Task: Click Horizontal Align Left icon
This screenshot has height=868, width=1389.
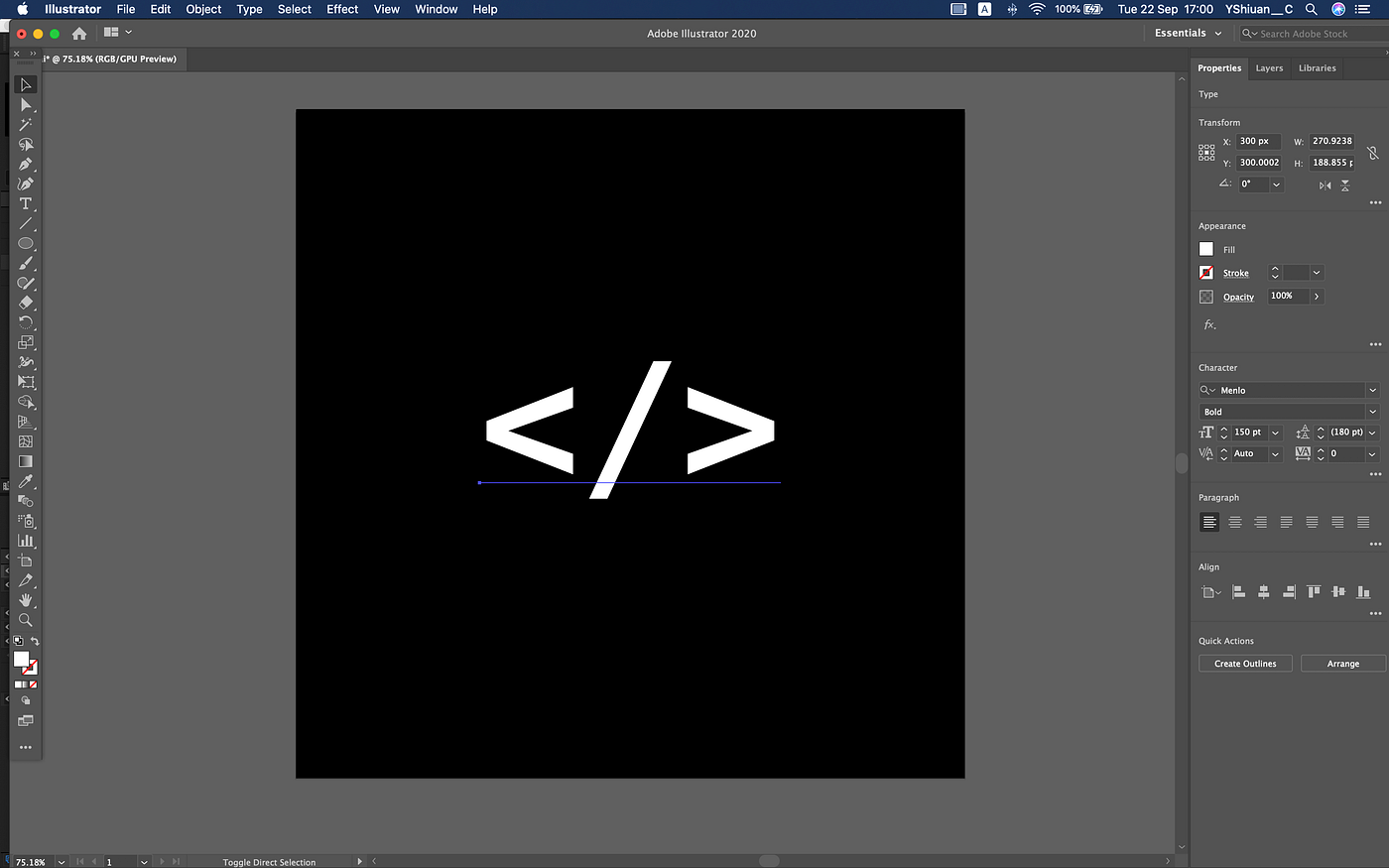Action: point(1238,592)
